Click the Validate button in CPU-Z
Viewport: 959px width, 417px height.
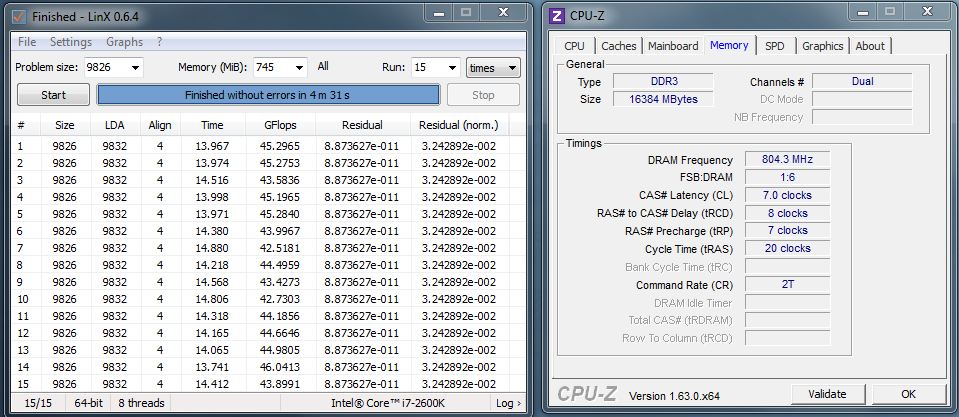[x=826, y=394]
